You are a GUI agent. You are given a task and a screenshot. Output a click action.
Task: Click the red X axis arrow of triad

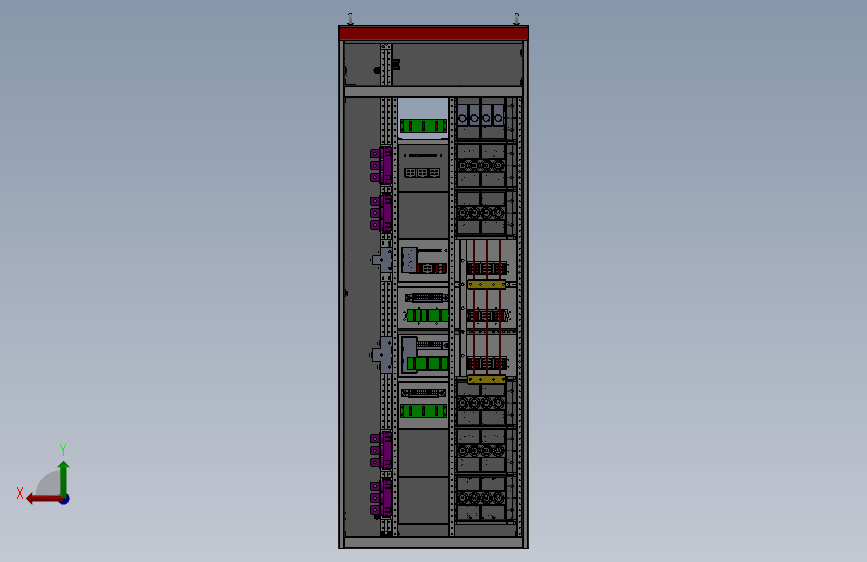click(x=44, y=499)
